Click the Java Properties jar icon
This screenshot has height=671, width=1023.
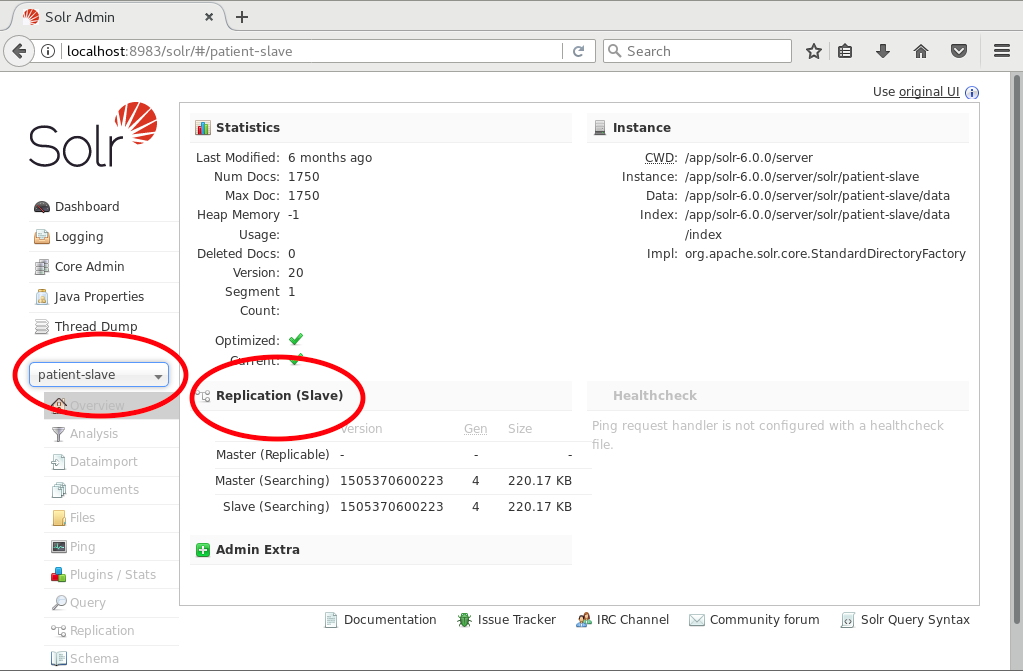tap(42, 297)
